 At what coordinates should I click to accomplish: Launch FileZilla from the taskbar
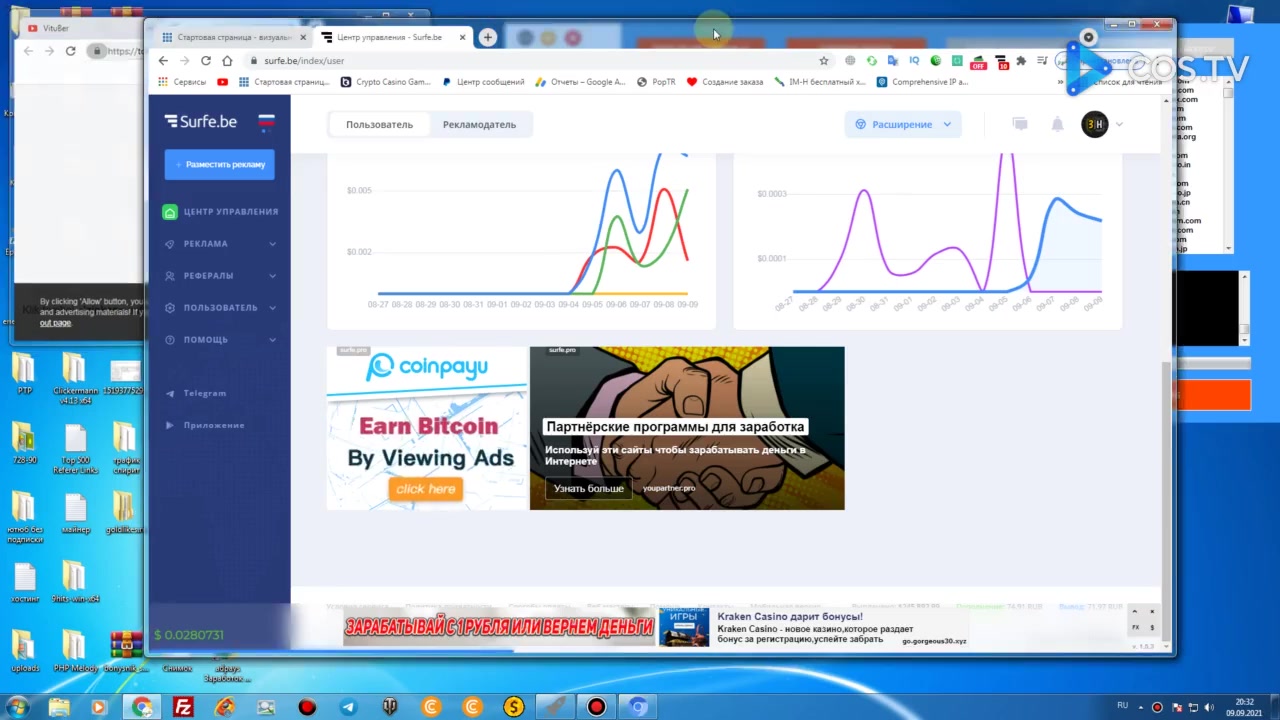point(183,707)
